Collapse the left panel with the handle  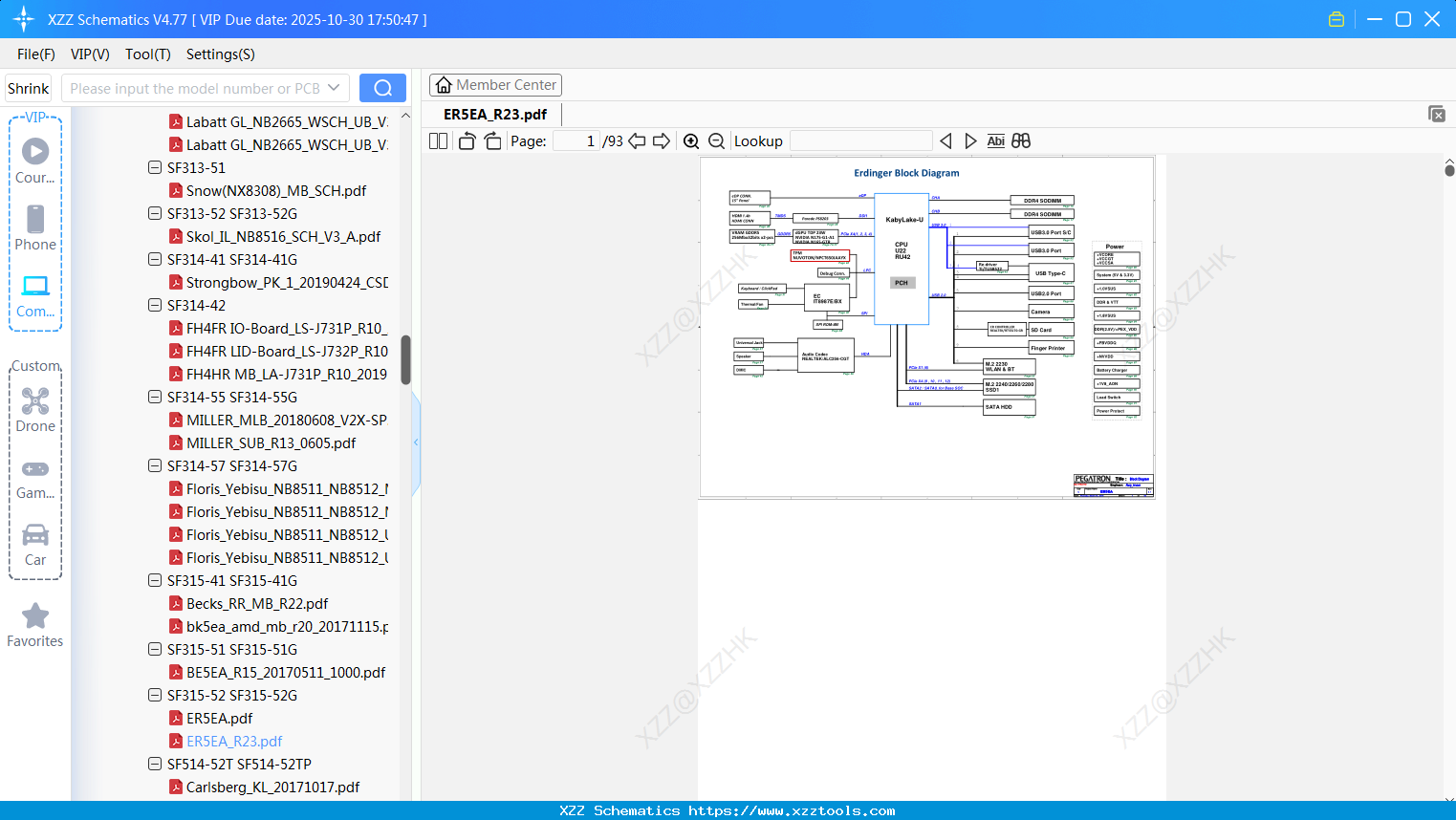click(x=416, y=442)
